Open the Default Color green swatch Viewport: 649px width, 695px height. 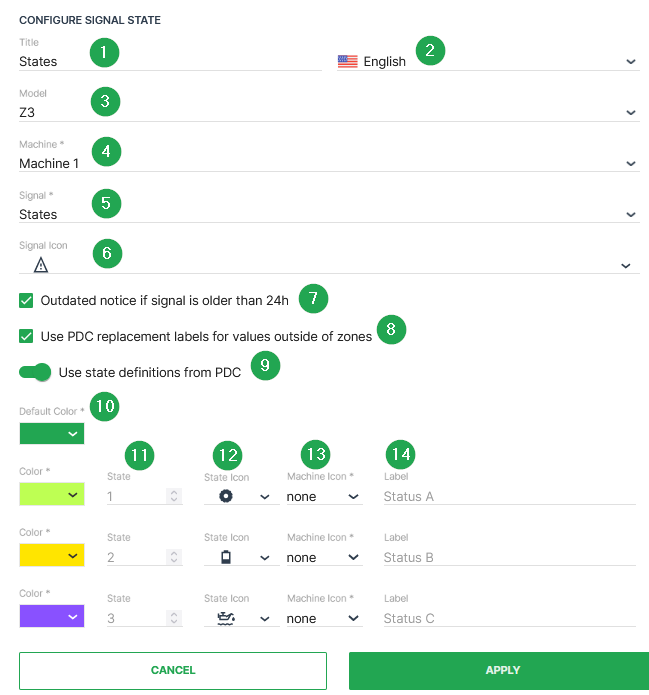pos(52,433)
